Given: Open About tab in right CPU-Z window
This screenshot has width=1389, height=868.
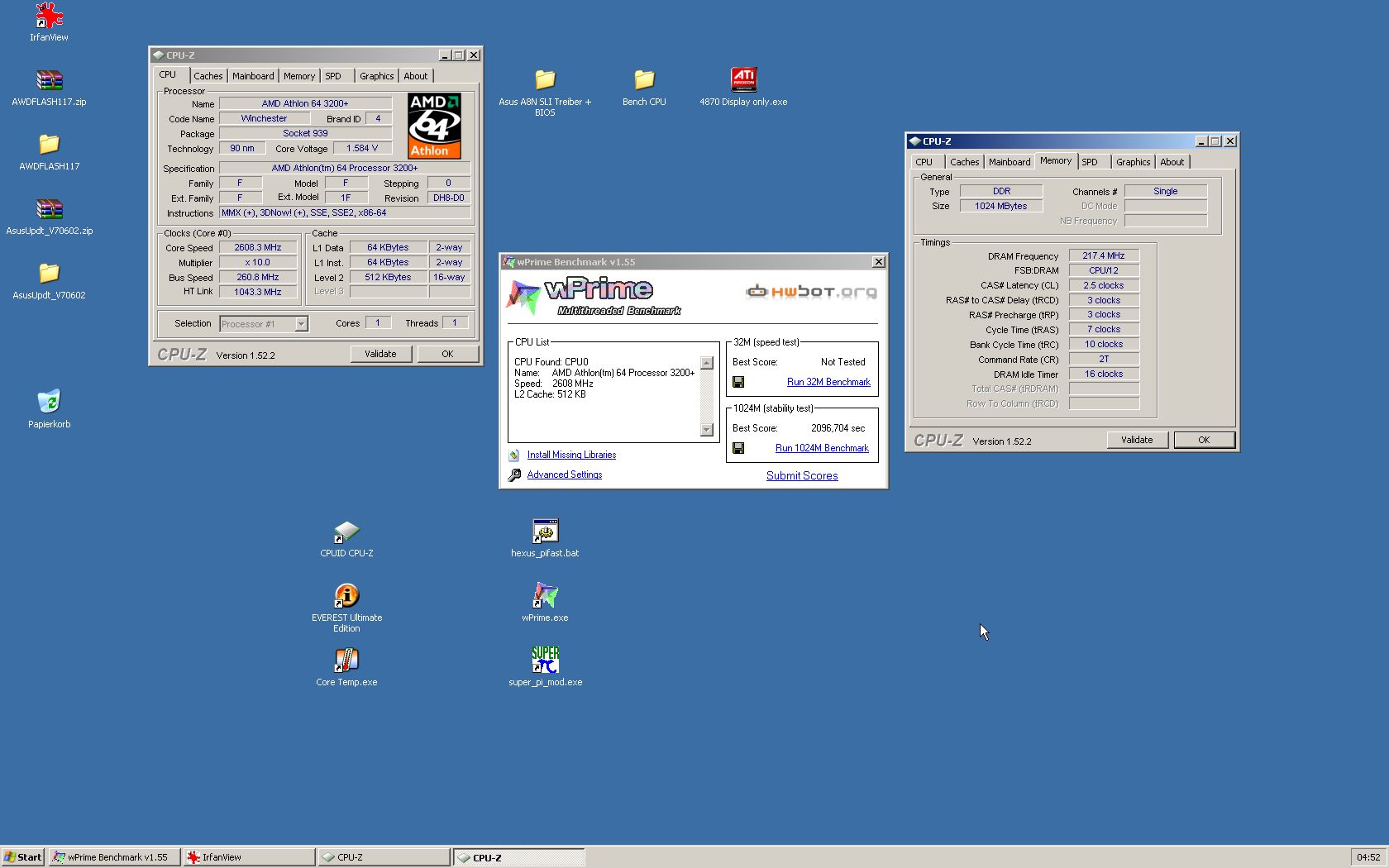Looking at the screenshot, I should [x=1172, y=162].
